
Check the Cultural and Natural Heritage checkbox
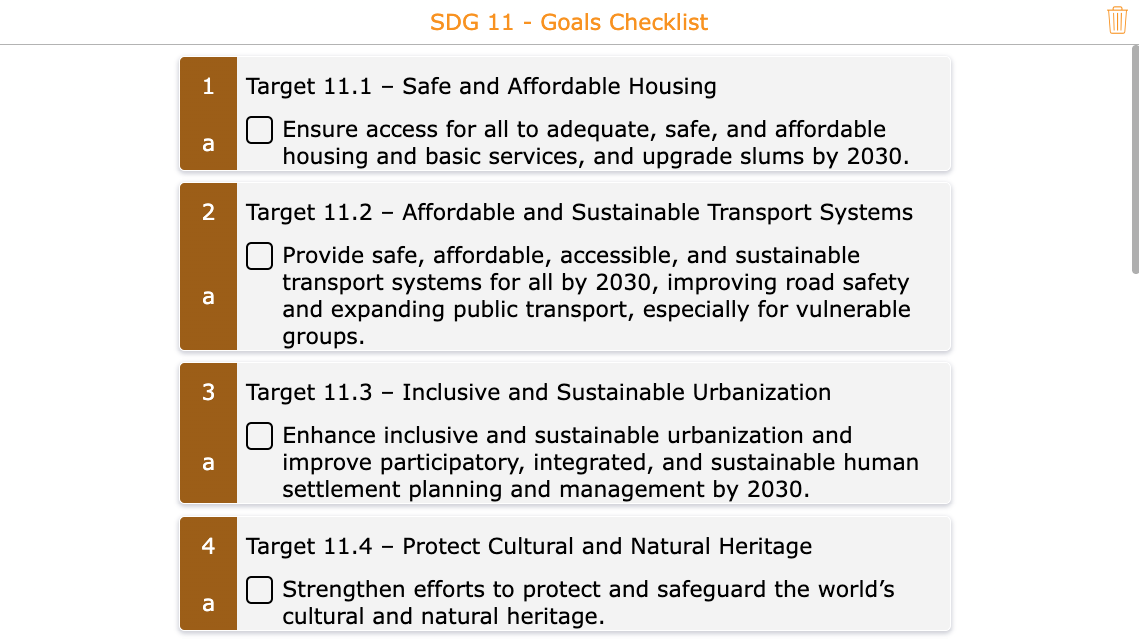(259, 590)
